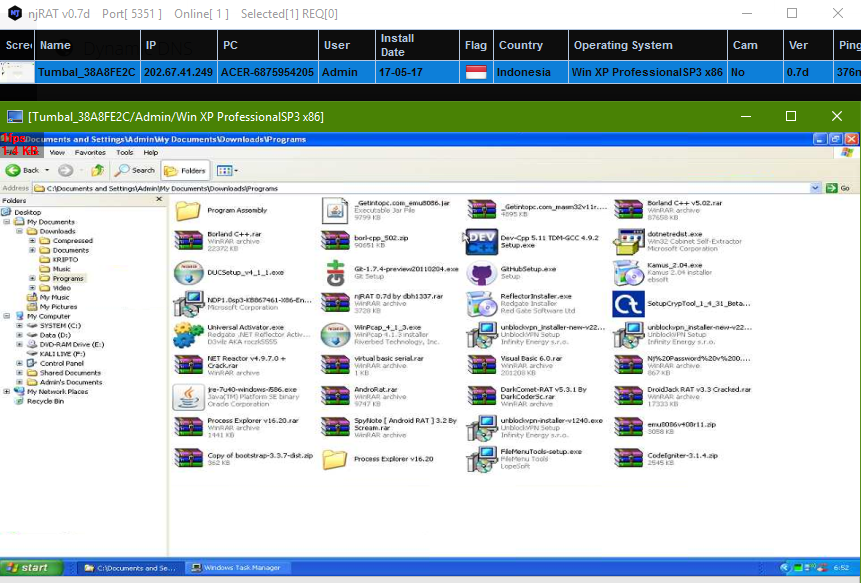The height and width of the screenshot is (583, 861).
Task: Select the NDP1.0sp3-KB867461 installer icon
Action: (x=188, y=304)
